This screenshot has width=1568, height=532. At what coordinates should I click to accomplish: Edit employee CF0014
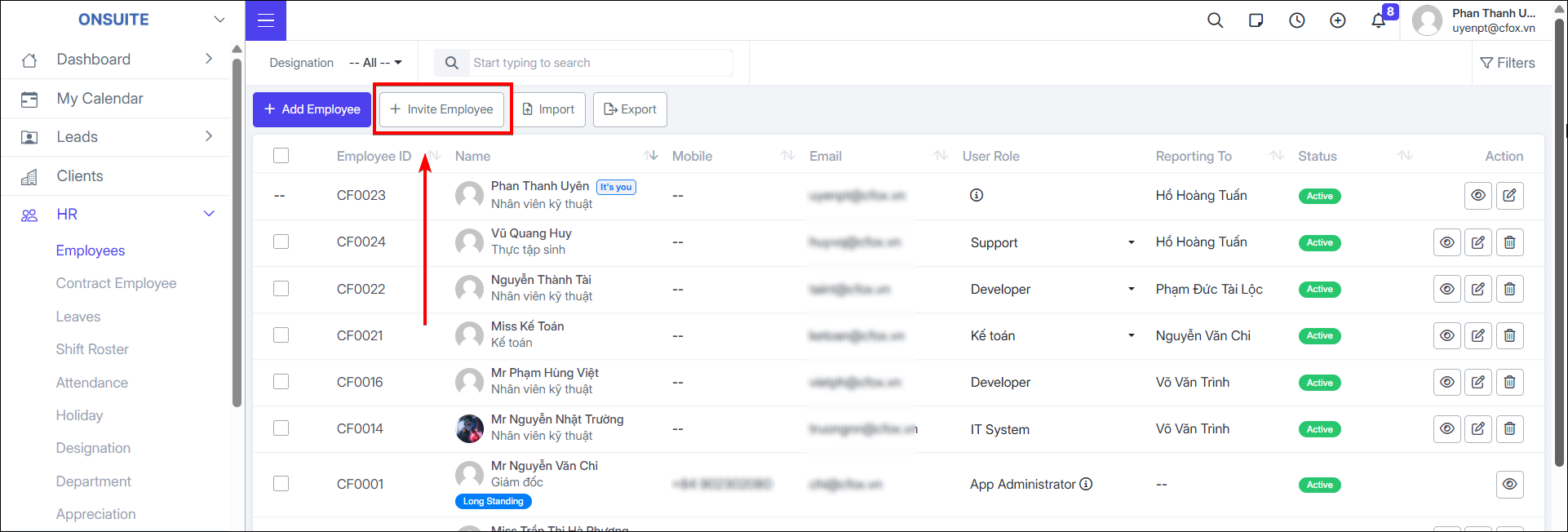click(1478, 428)
